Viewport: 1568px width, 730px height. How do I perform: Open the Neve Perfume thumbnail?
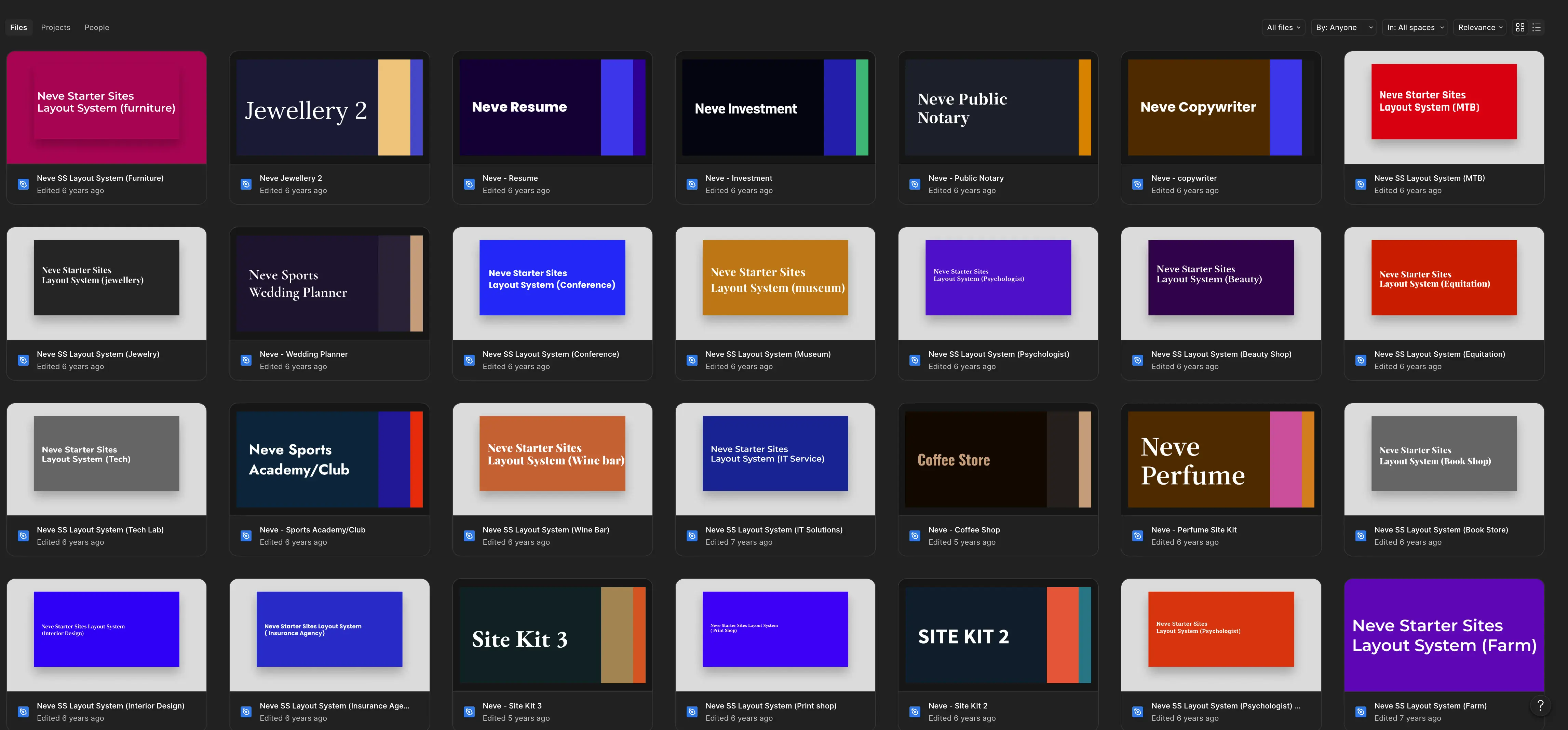click(1220, 459)
